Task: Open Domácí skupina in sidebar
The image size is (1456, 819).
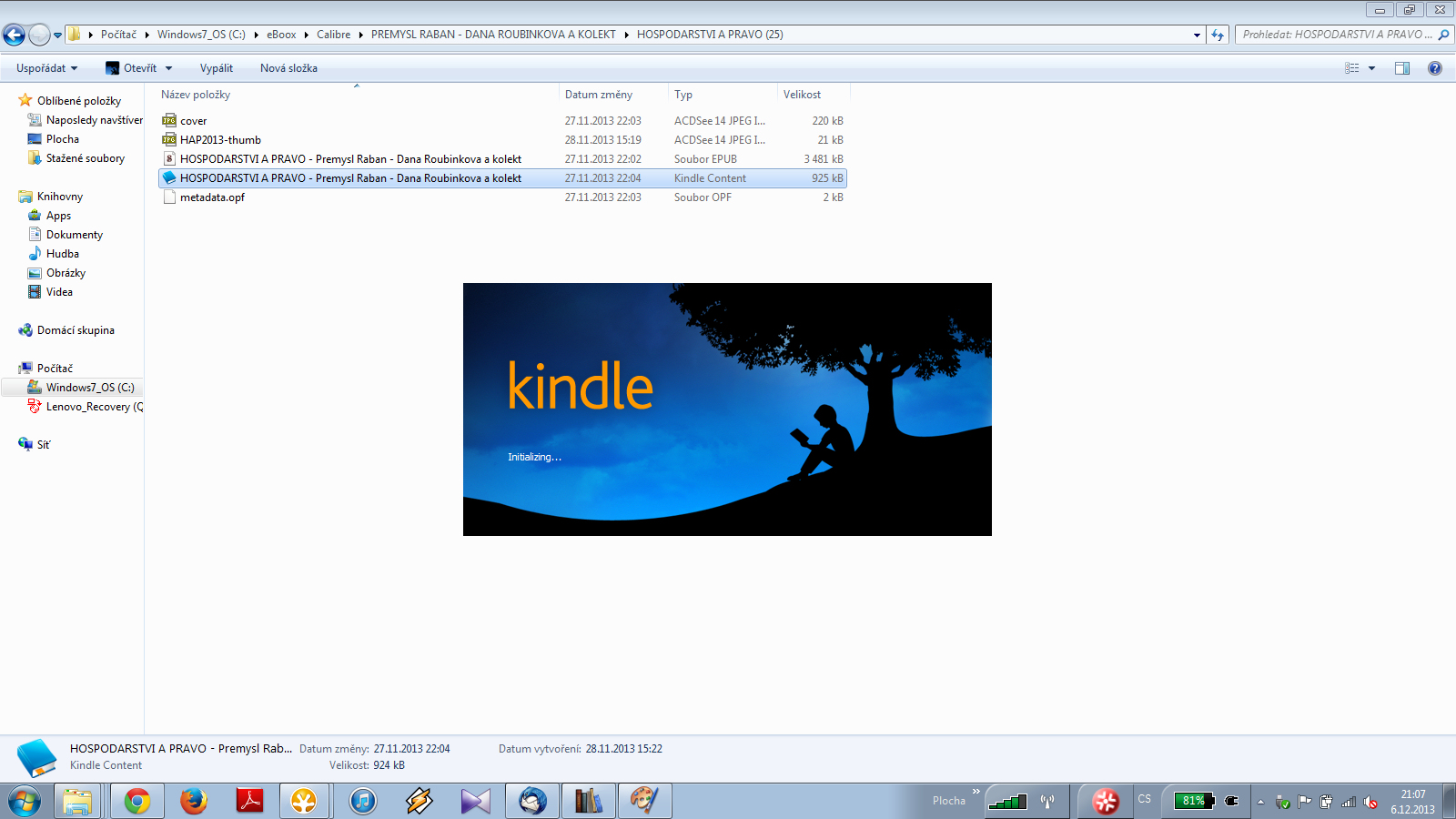Action: click(x=76, y=330)
